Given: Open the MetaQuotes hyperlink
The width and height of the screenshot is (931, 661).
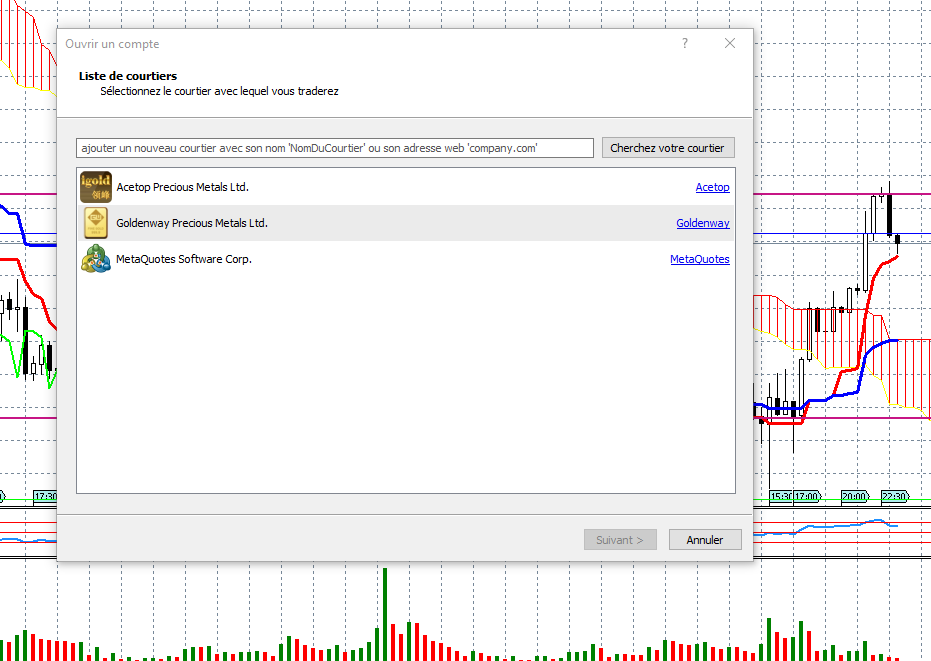Looking at the screenshot, I should [x=699, y=259].
